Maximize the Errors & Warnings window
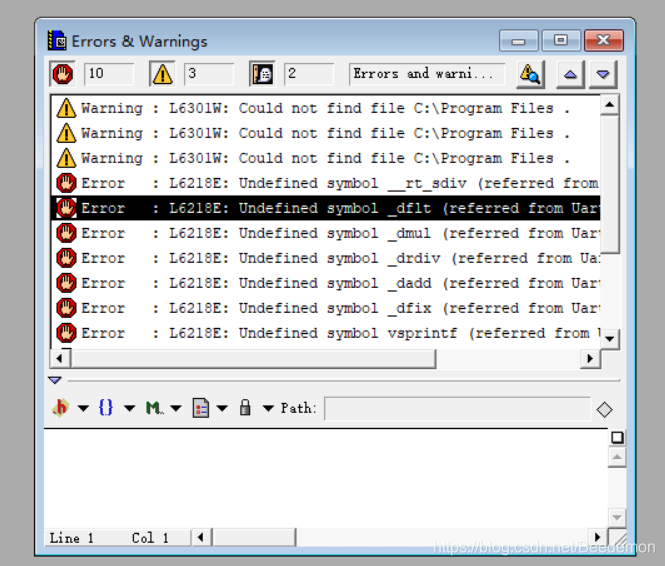665x566 pixels. pyautogui.click(x=561, y=41)
